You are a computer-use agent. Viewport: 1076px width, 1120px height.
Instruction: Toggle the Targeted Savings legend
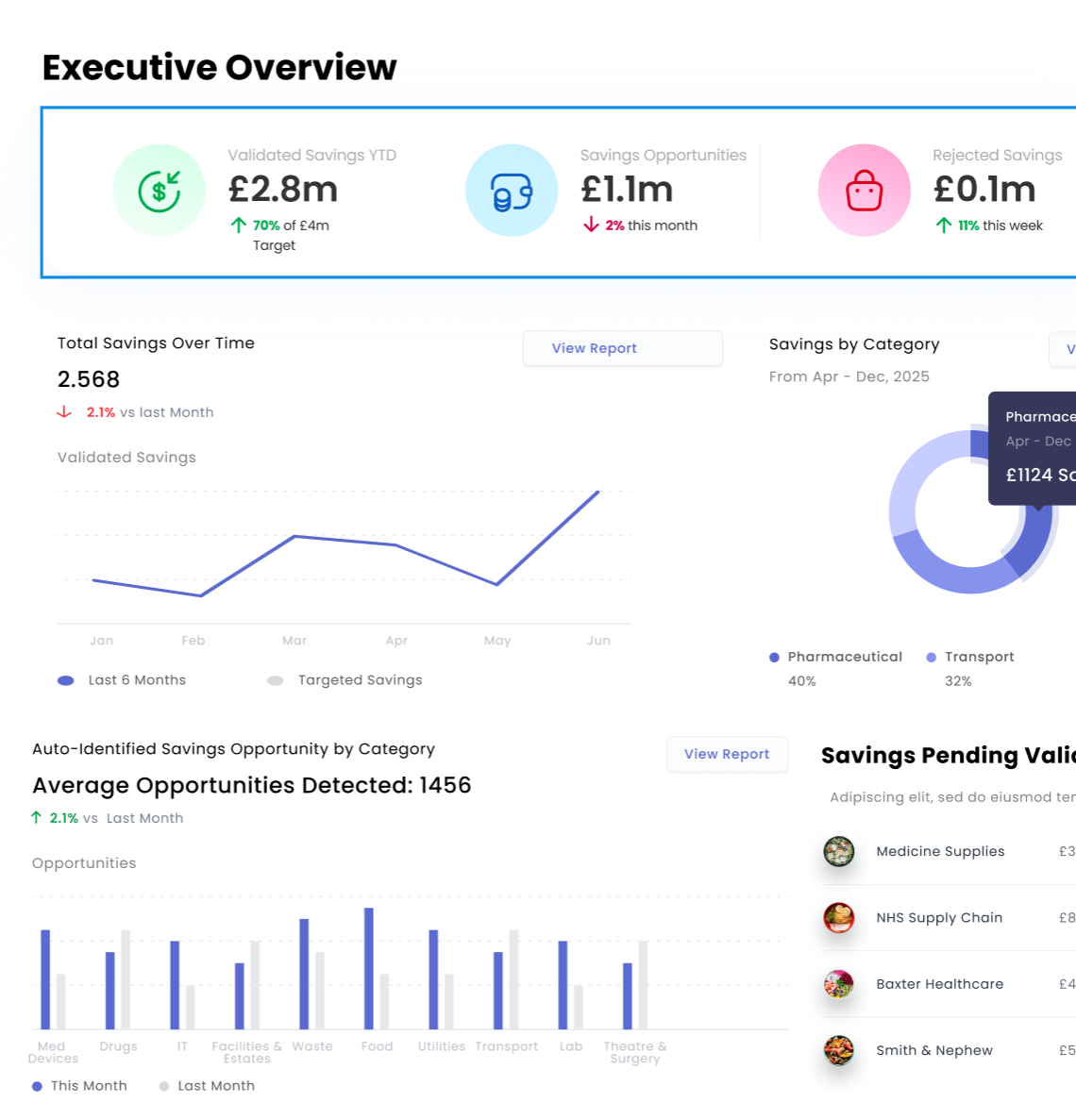coord(345,679)
